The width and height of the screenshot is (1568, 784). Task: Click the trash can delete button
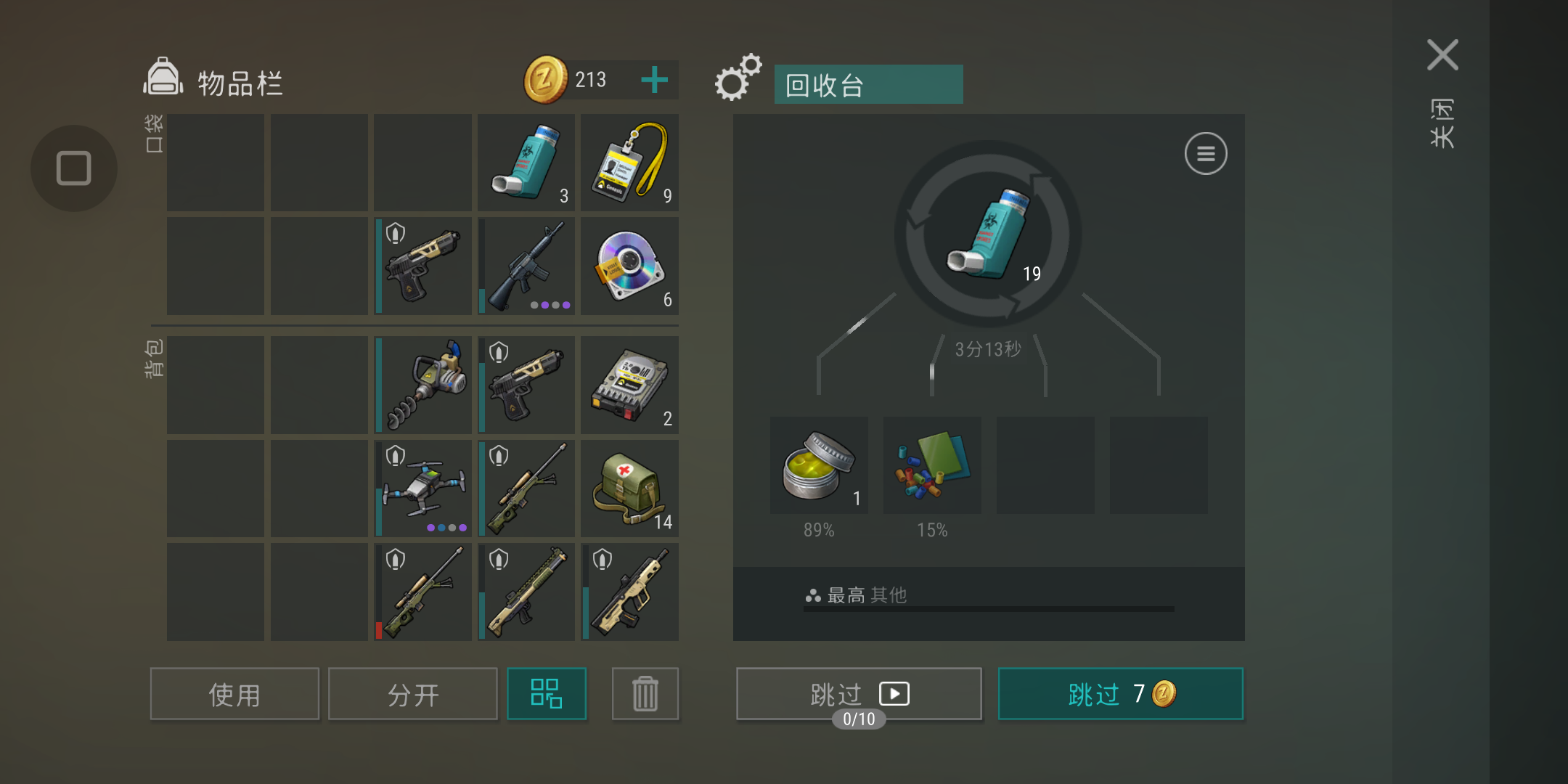[645, 693]
